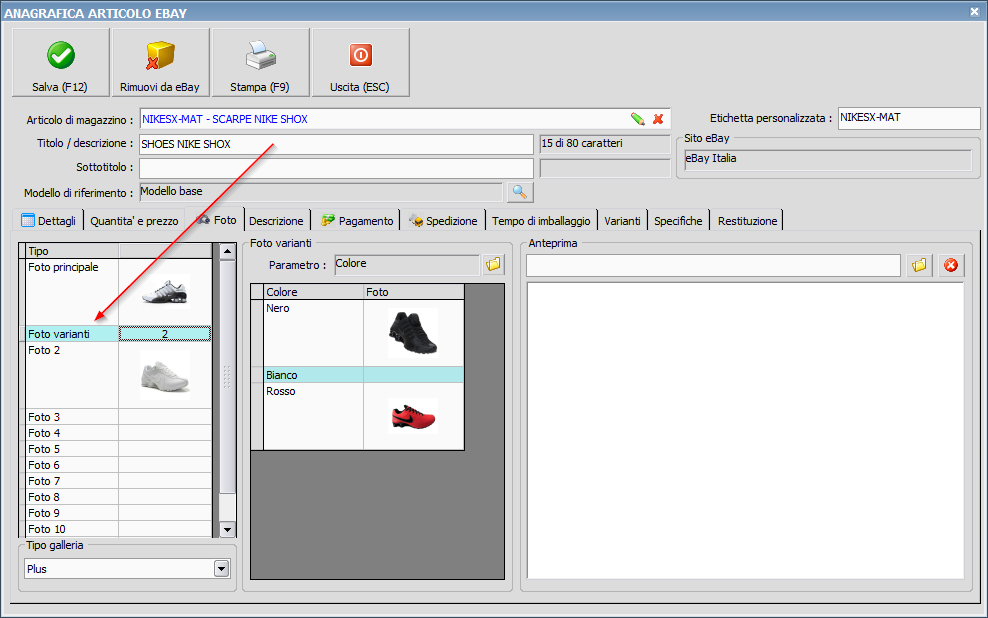Select the Foto 8 row

click(x=118, y=497)
